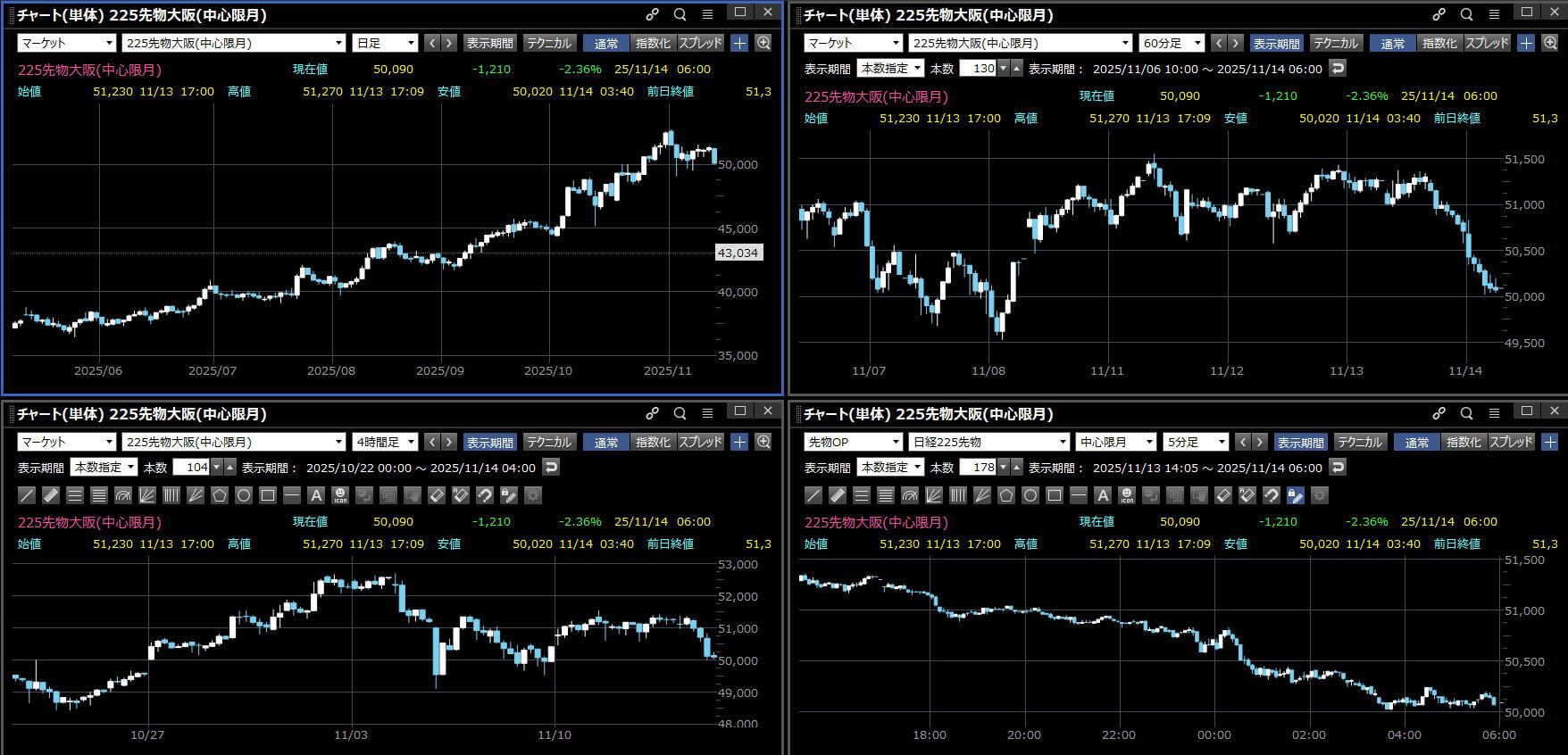
Task: Pick the pentagon shape tool in 4-hour chart
Action: pos(220,495)
